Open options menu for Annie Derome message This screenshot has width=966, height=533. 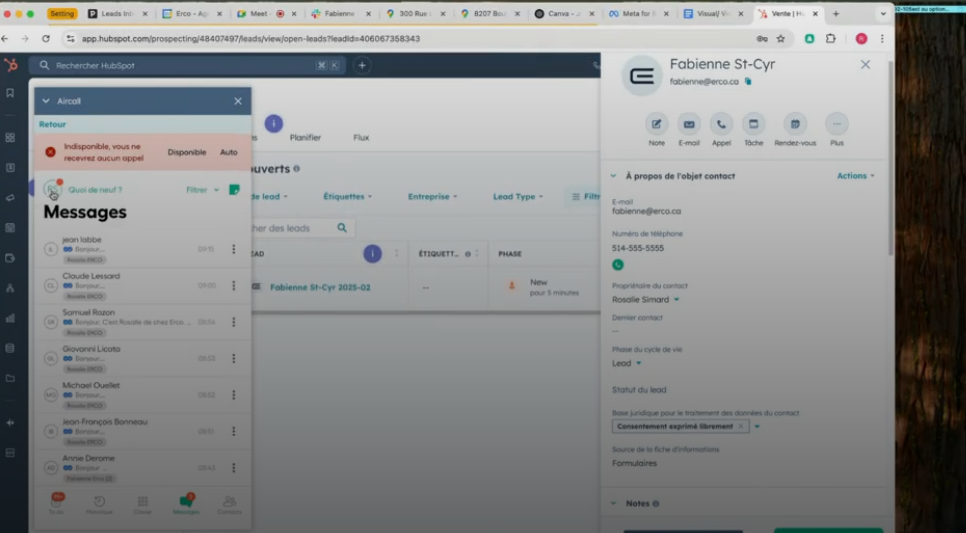[233, 468]
